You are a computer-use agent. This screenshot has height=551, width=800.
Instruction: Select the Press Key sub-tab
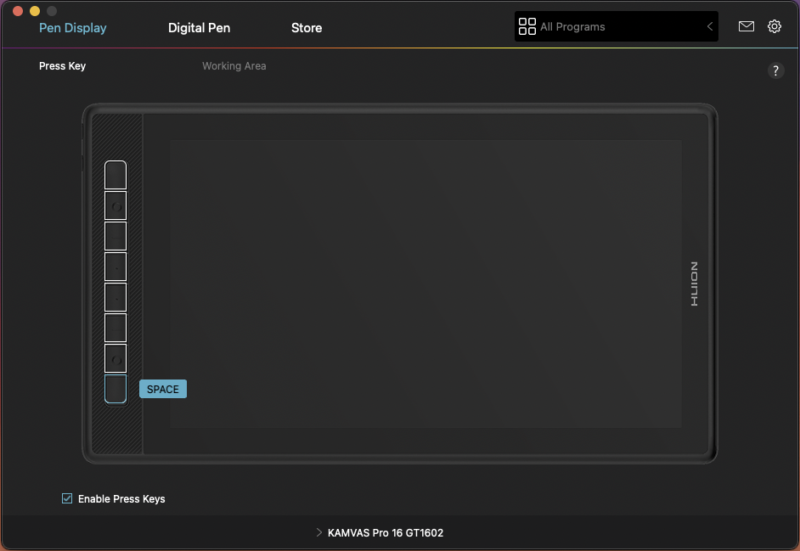[x=62, y=66]
